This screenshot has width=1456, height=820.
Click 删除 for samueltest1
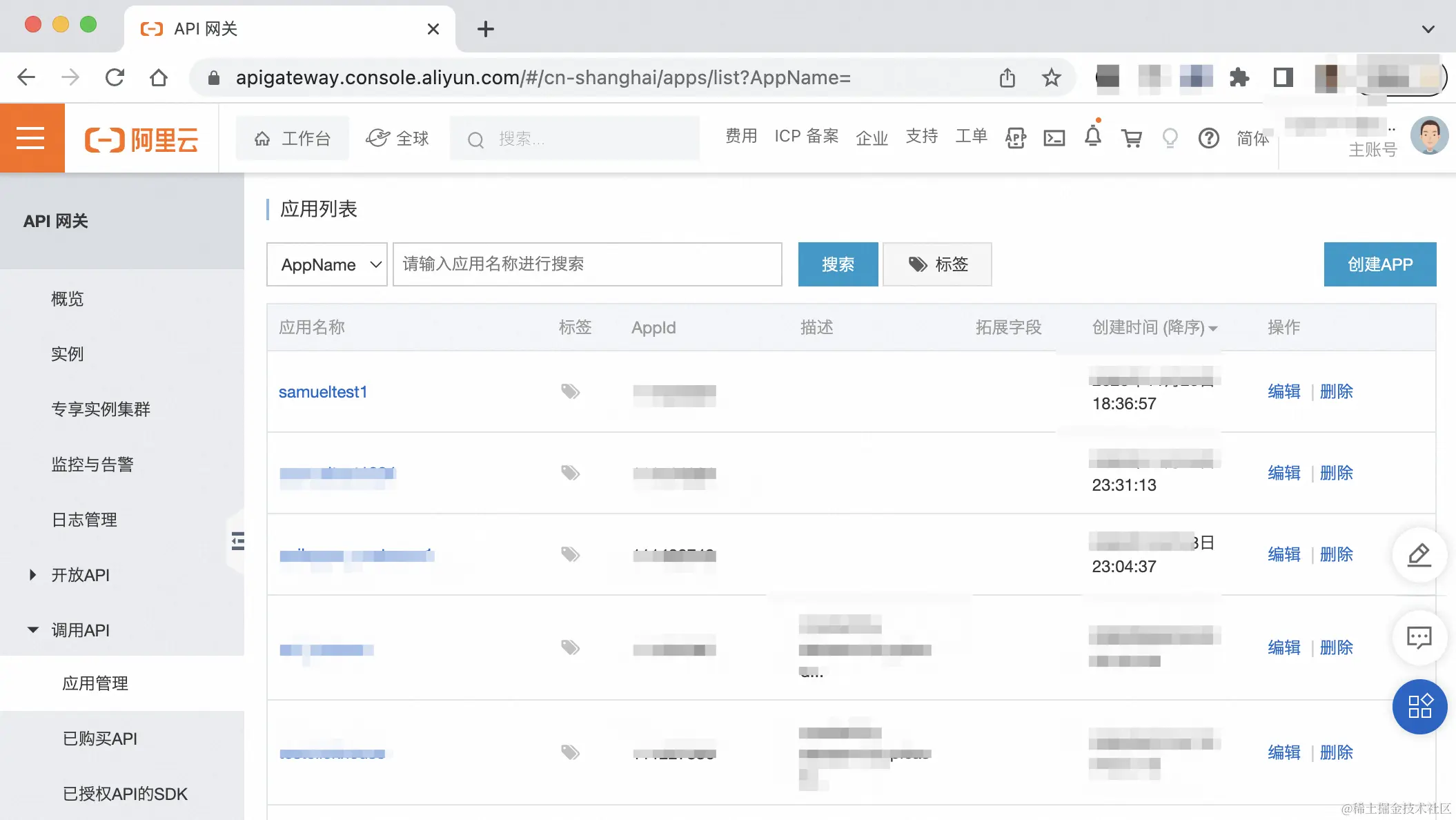click(1336, 391)
